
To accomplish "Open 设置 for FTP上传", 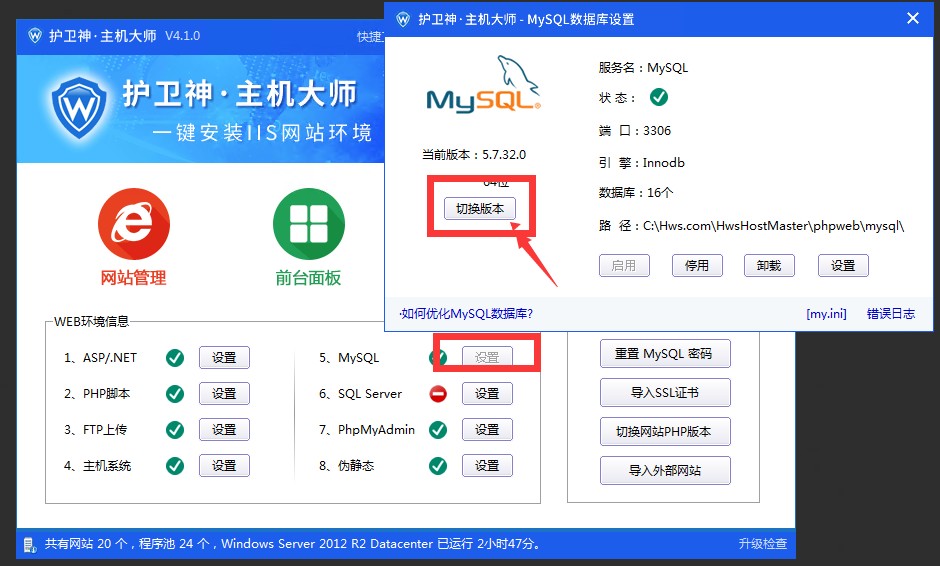I will 224,430.
